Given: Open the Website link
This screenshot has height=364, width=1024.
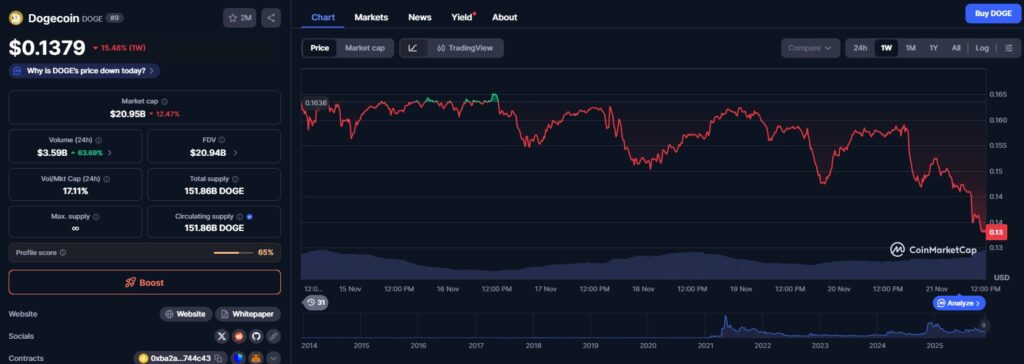Looking at the screenshot, I should click(x=186, y=314).
